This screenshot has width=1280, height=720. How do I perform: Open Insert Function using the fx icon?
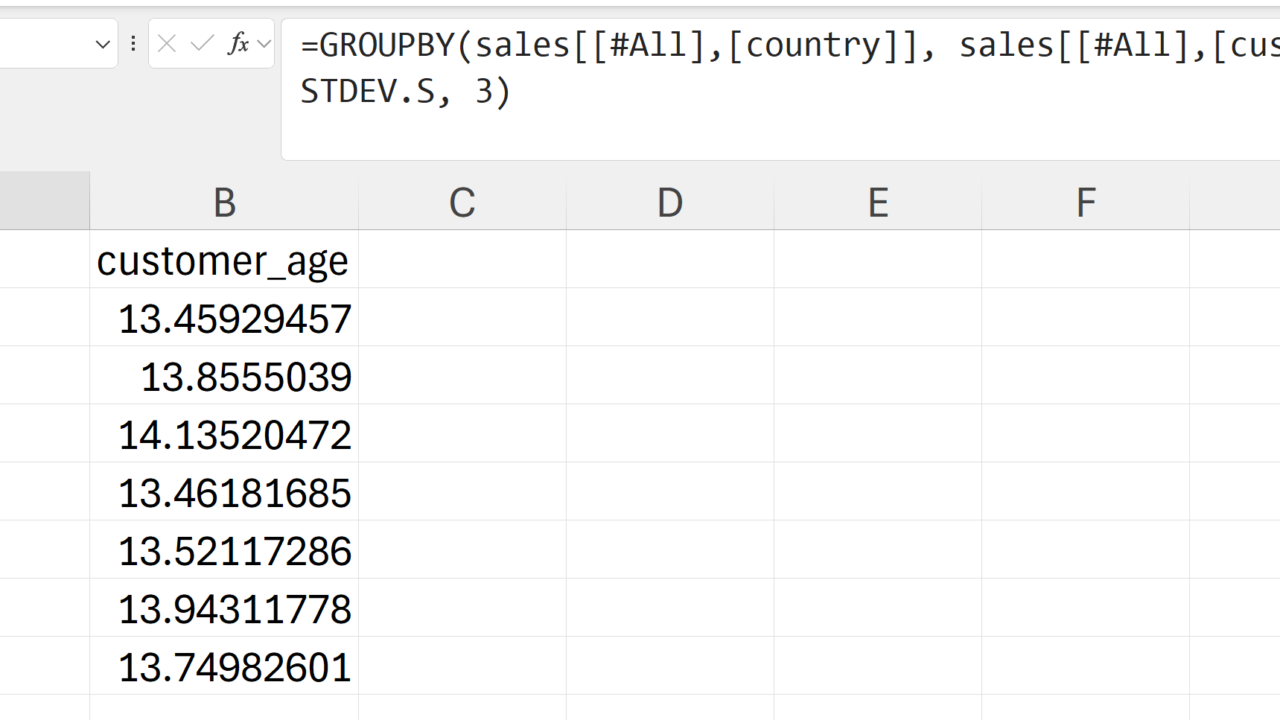tap(238, 44)
